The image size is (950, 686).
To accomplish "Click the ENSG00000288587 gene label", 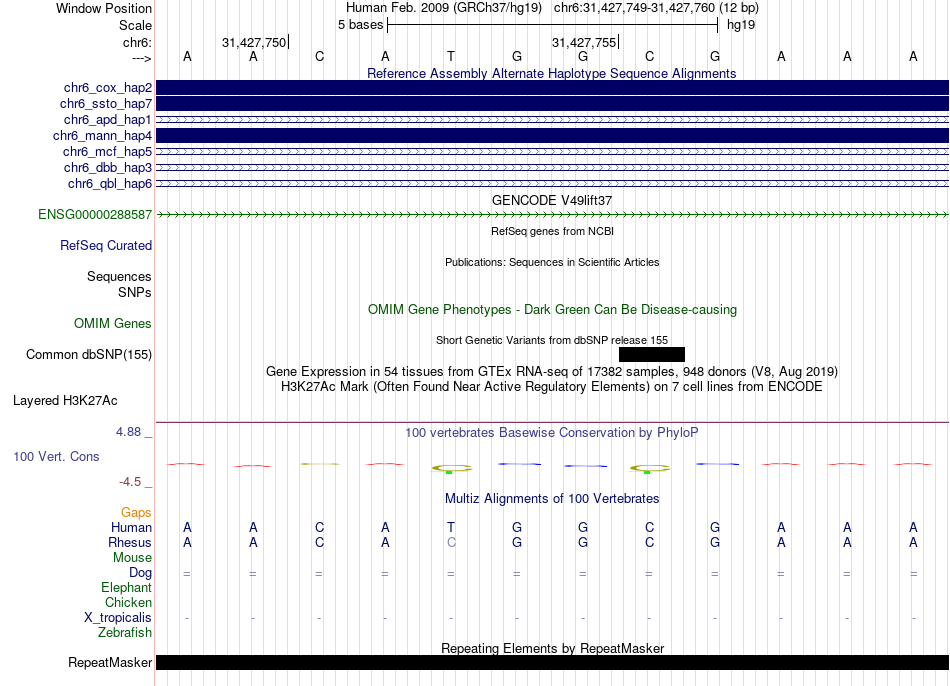I will click(95, 215).
